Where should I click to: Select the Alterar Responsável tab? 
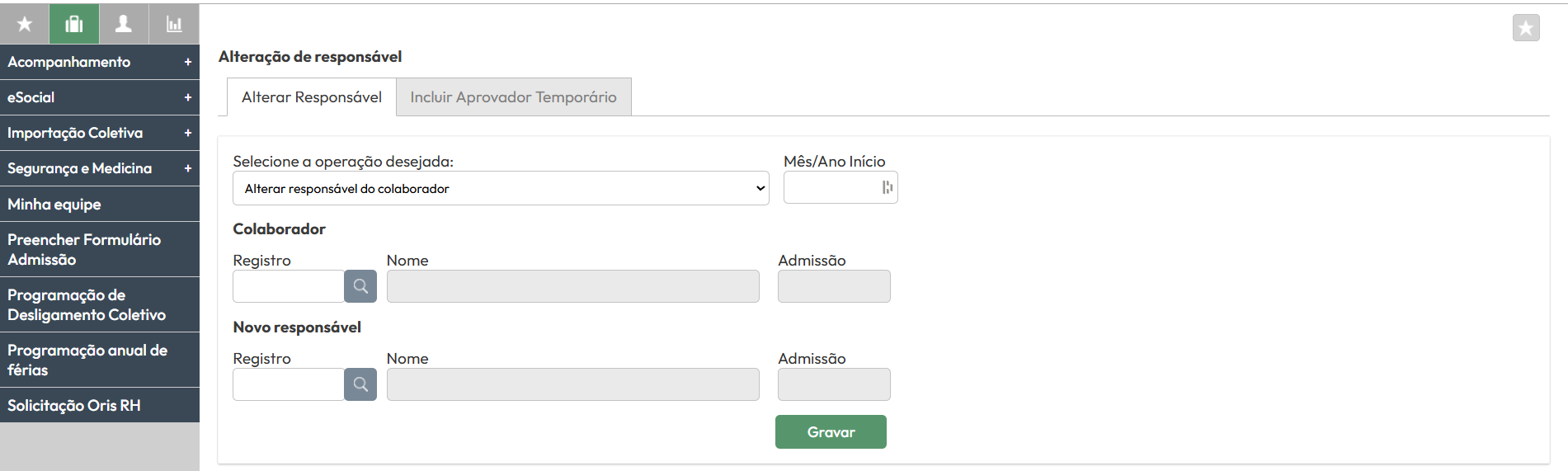pyautogui.click(x=312, y=97)
